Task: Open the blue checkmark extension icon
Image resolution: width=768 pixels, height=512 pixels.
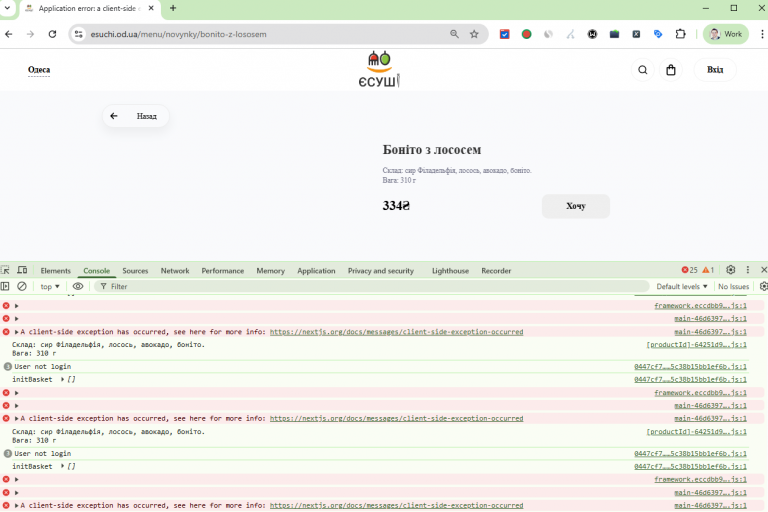Action: 504,34
